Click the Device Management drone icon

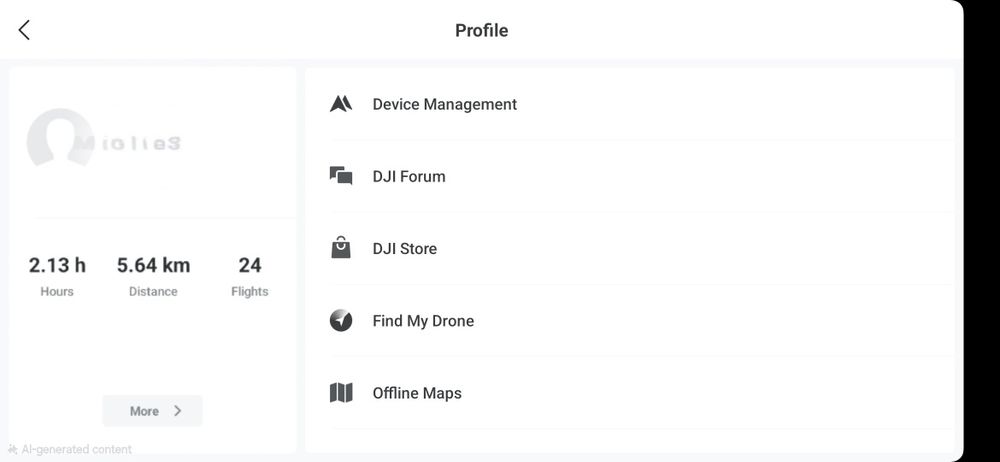pyautogui.click(x=341, y=104)
